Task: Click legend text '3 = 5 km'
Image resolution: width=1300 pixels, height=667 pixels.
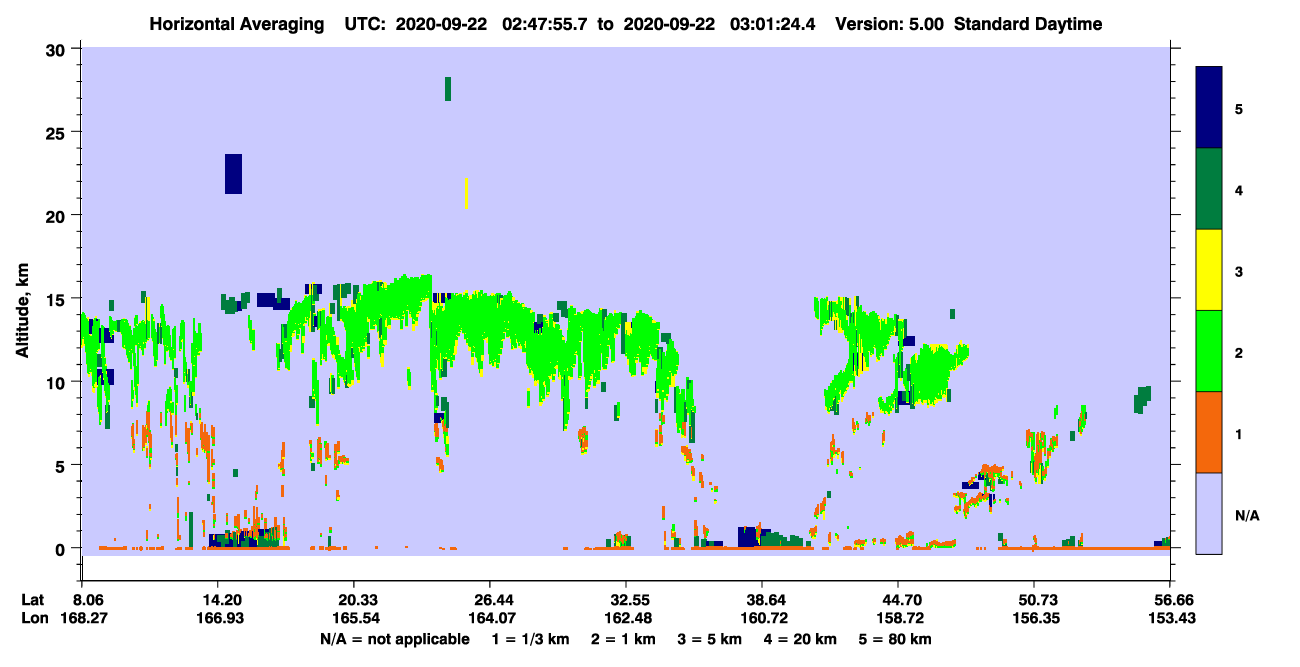Action: pyautogui.click(x=712, y=639)
